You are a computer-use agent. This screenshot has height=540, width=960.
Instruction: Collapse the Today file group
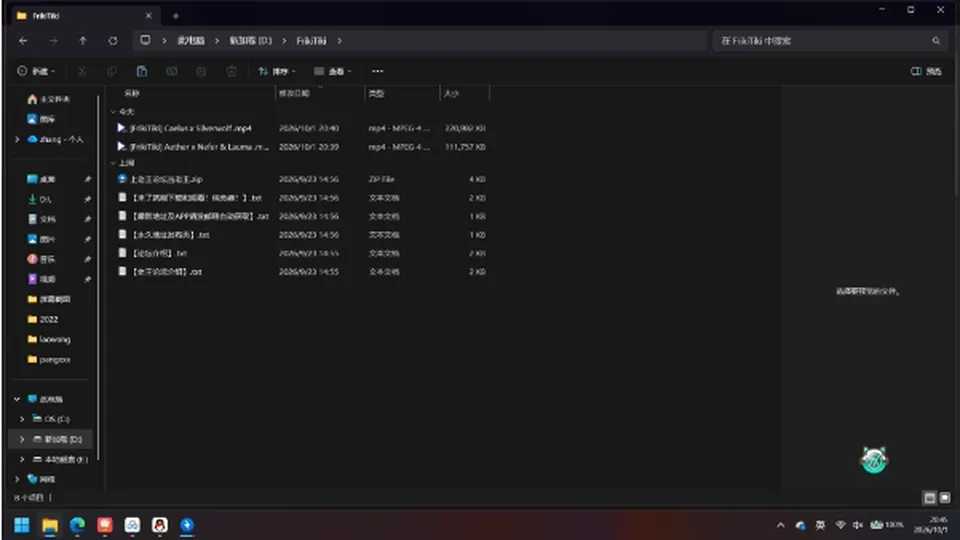point(113,111)
